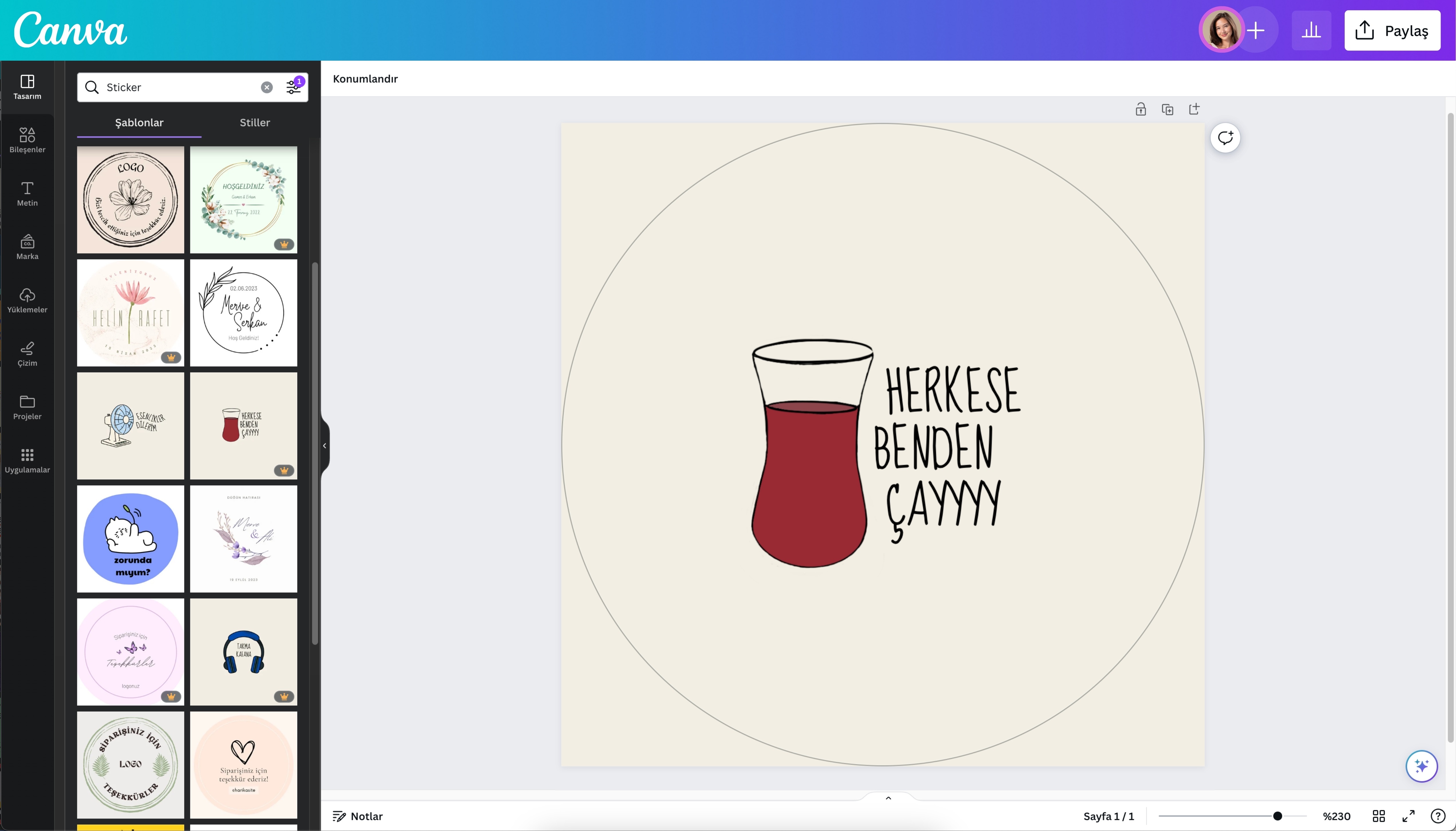The height and width of the screenshot is (831, 1456).
Task: Open the Metin (text) panel
Action: click(x=27, y=194)
